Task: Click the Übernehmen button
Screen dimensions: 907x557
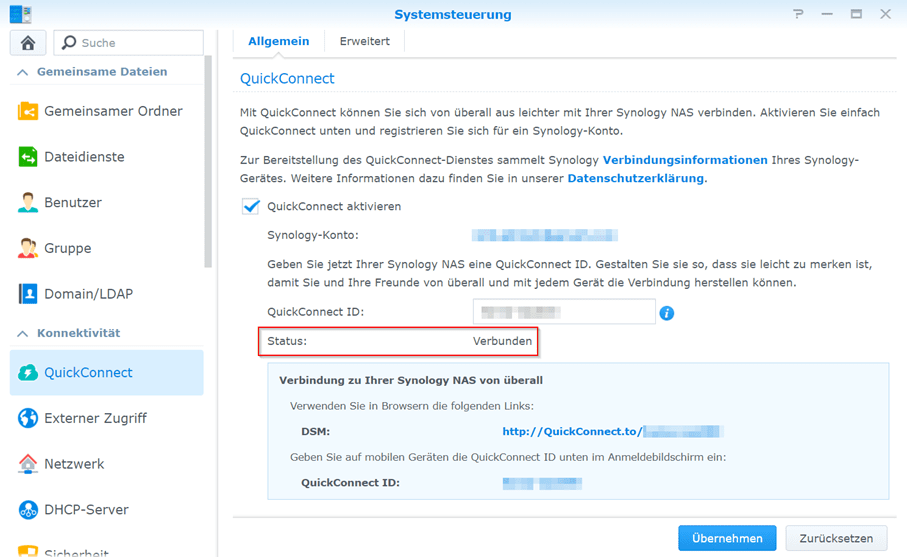Action: [727, 538]
